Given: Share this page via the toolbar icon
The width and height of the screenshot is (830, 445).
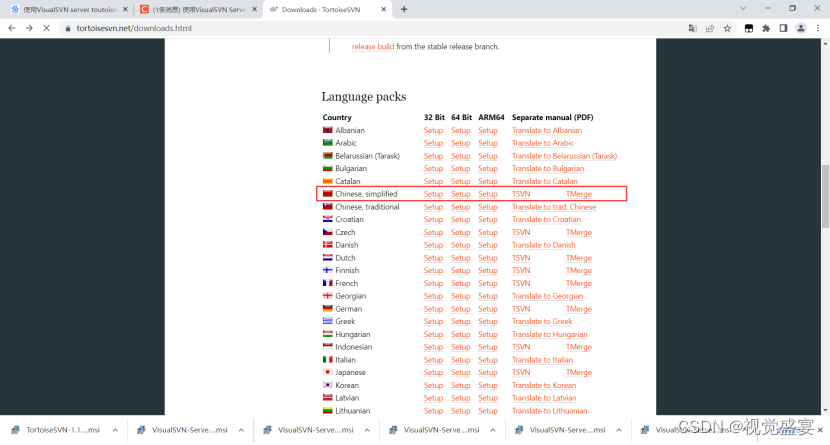Looking at the screenshot, I should point(710,28).
